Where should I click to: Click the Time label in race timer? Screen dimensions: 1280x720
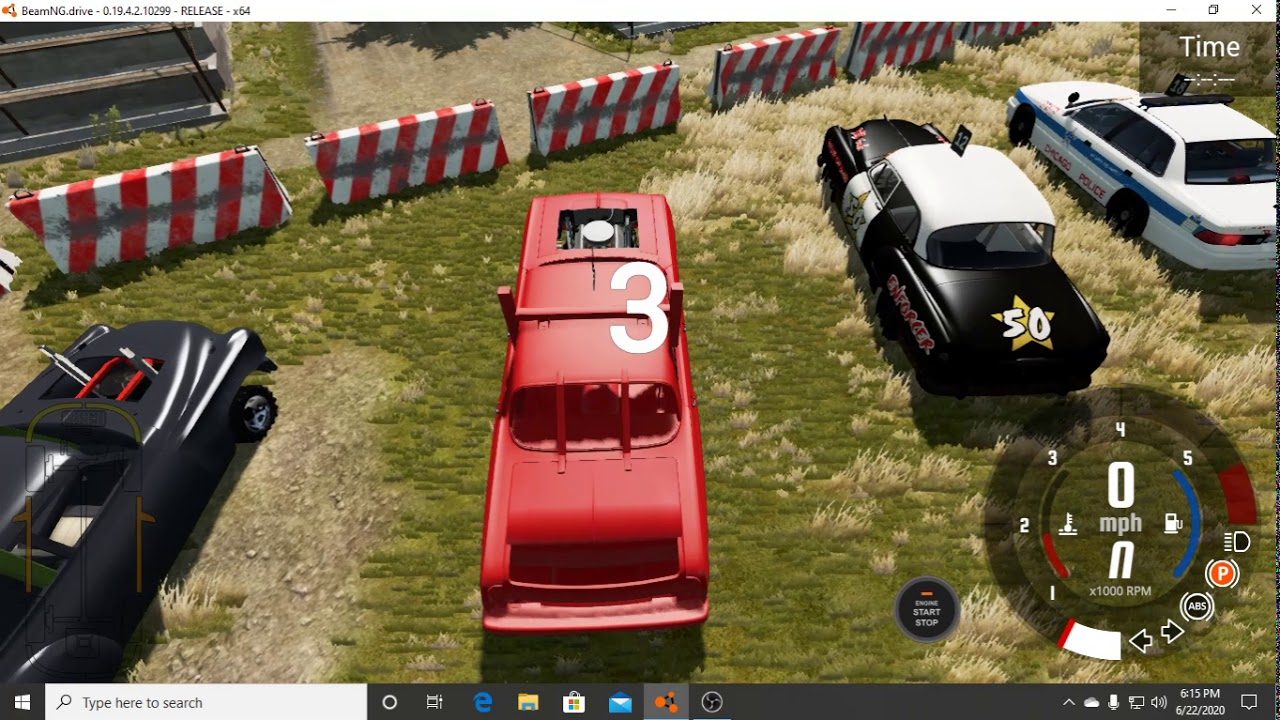click(x=1209, y=47)
